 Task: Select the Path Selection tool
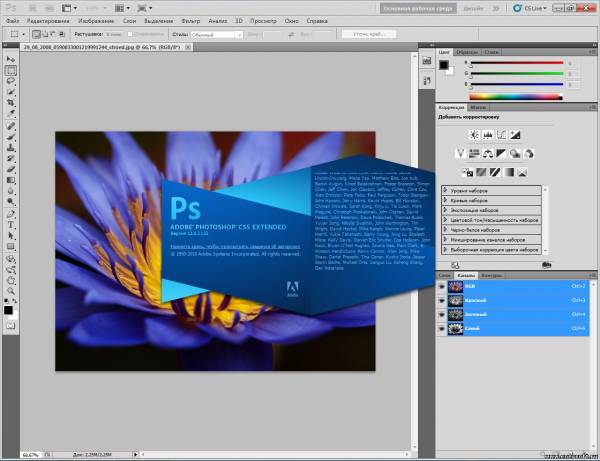pos(11,236)
